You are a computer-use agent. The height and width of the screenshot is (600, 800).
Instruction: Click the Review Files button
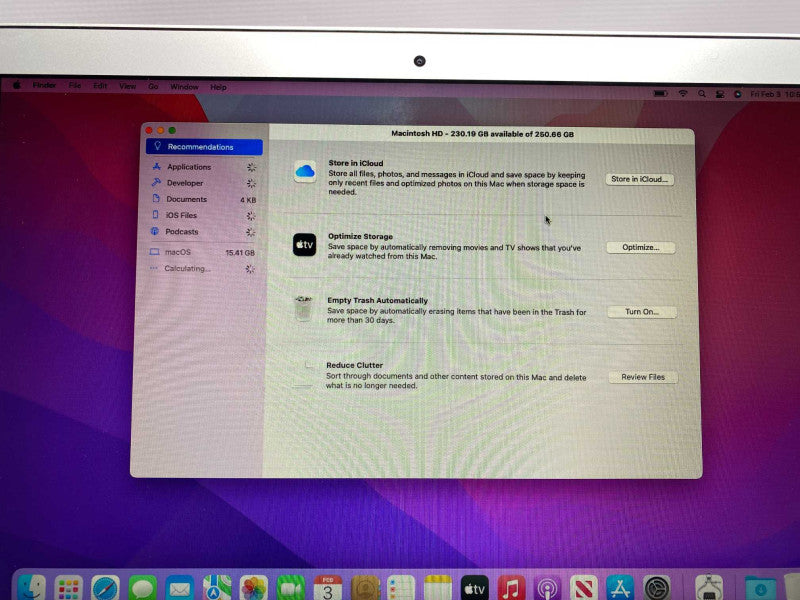tap(643, 377)
